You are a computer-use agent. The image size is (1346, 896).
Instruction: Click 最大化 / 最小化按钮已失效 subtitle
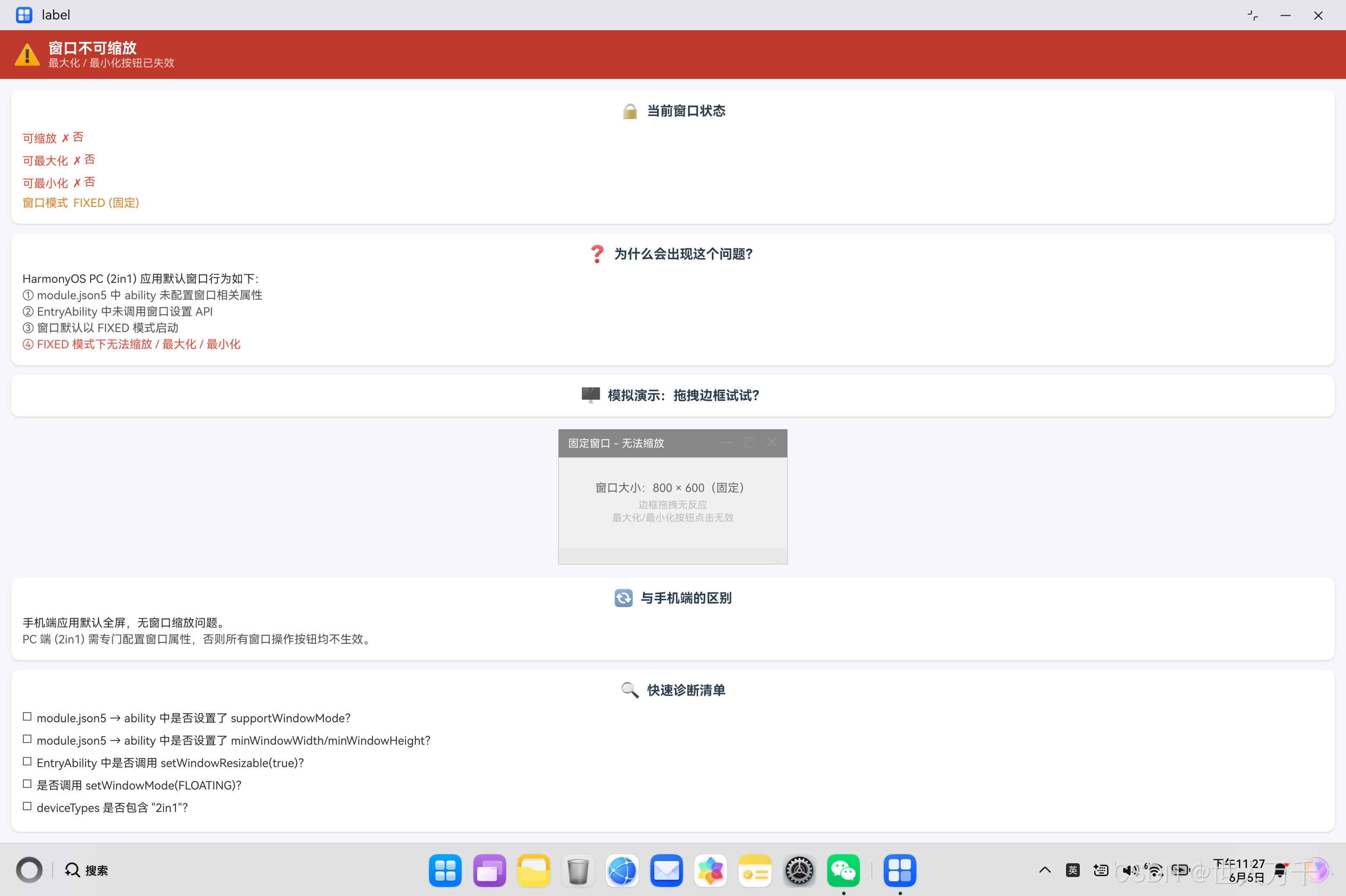[111, 63]
